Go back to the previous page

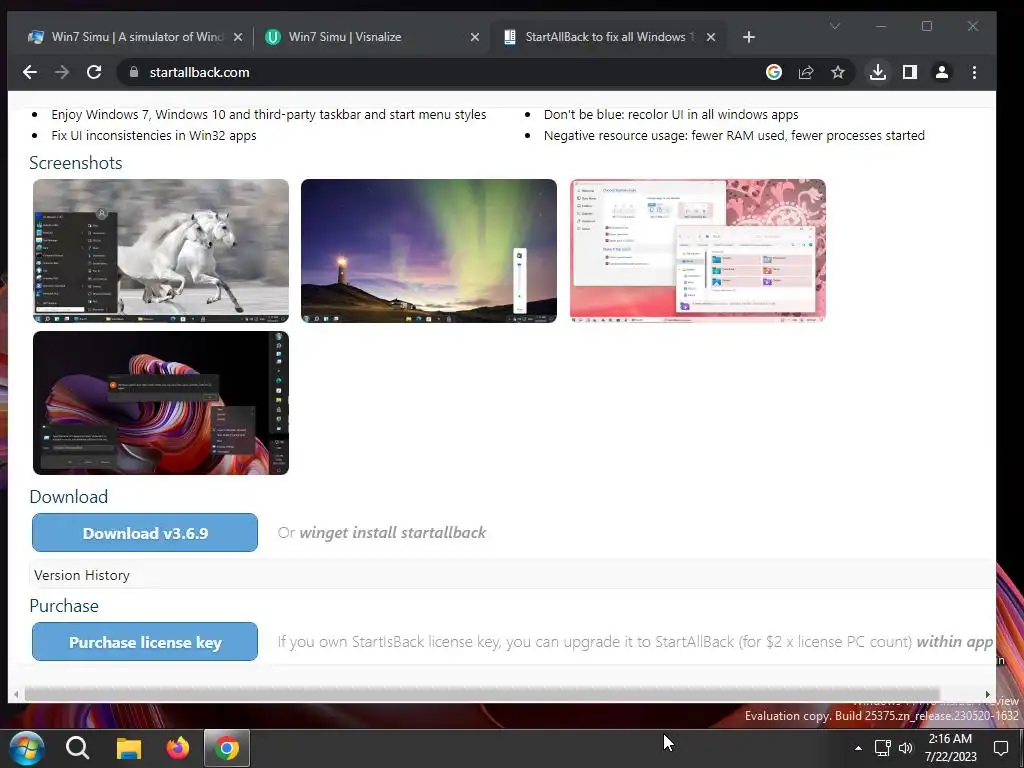click(29, 72)
